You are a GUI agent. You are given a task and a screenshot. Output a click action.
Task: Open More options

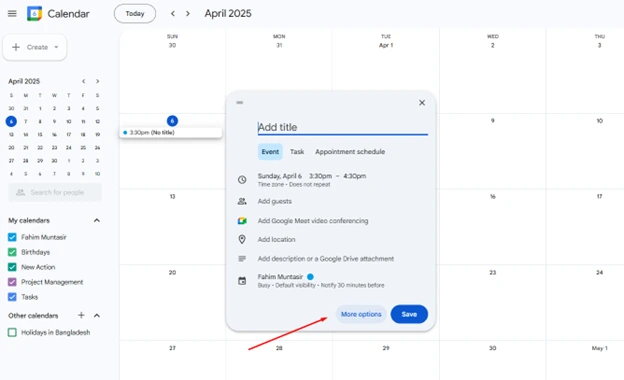click(361, 314)
